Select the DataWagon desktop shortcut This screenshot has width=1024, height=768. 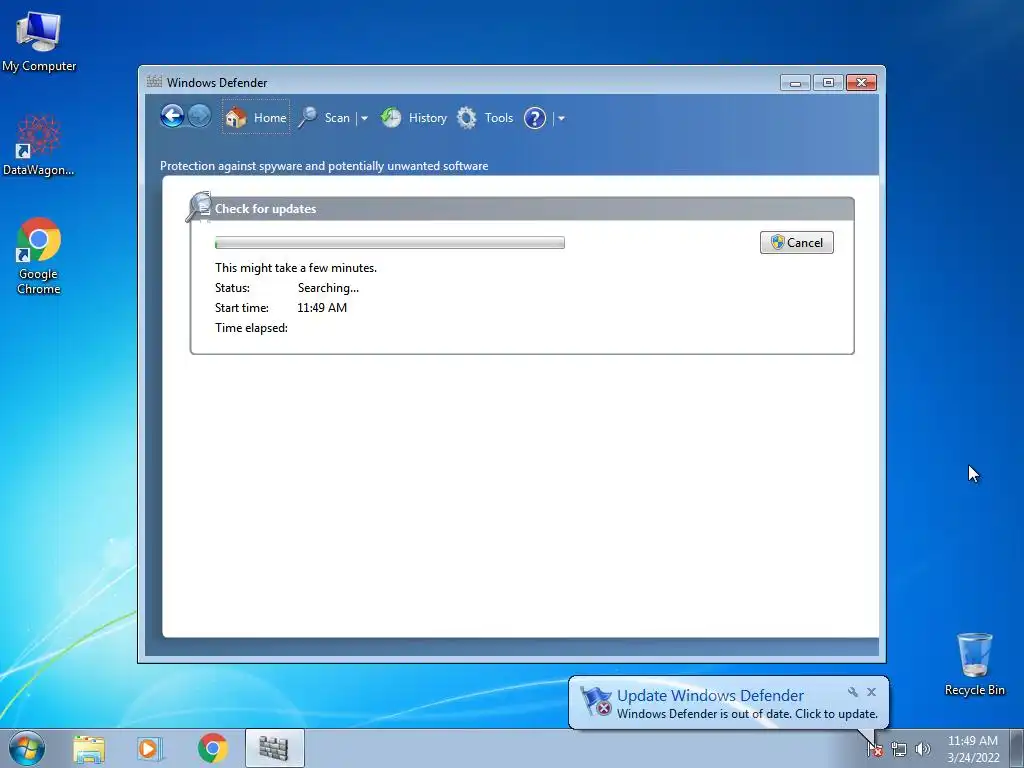(39, 145)
